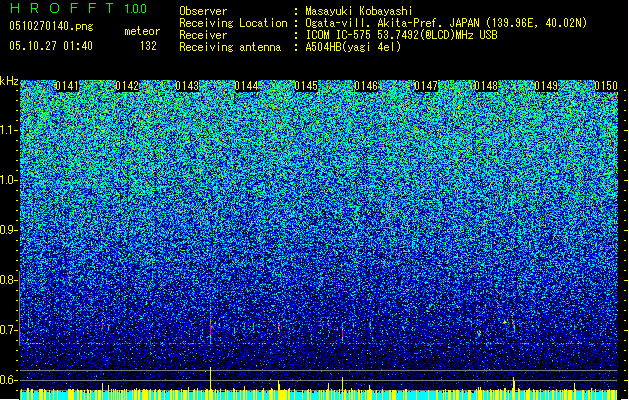The width and height of the screenshot is (629, 400).
Task: Click the HROFFT 1.0.0 title text
Action: (x=79, y=8)
